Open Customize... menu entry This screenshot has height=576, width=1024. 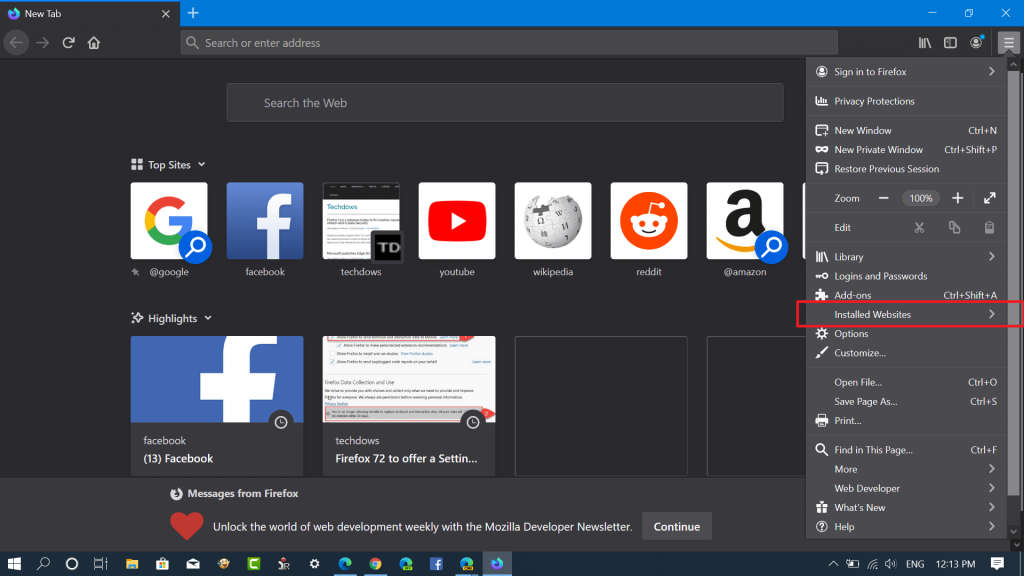point(906,353)
